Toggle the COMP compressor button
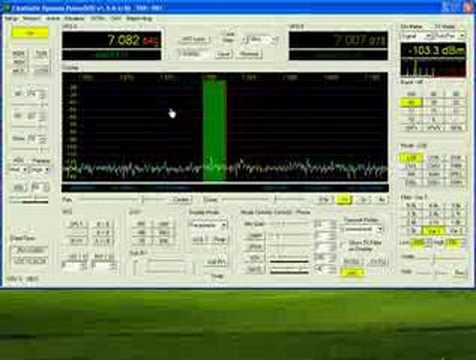 tap(254, 236)
